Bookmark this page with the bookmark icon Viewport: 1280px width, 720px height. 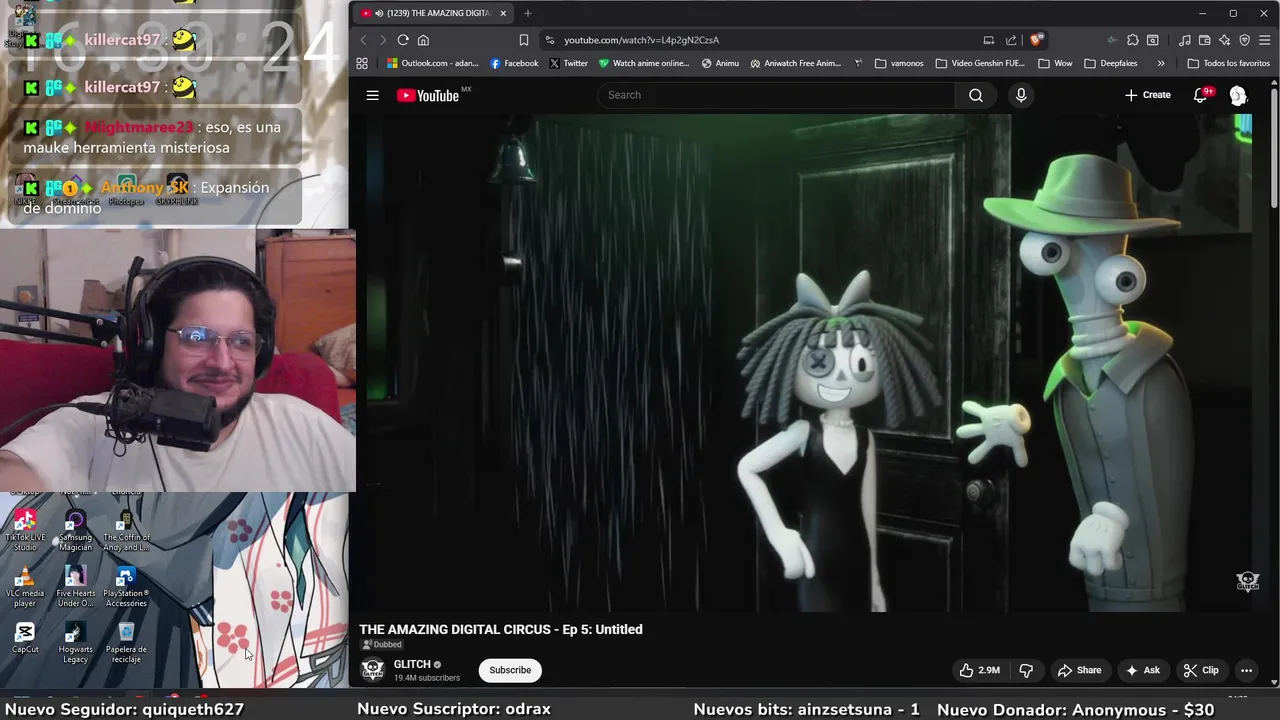tap(523, 40)
